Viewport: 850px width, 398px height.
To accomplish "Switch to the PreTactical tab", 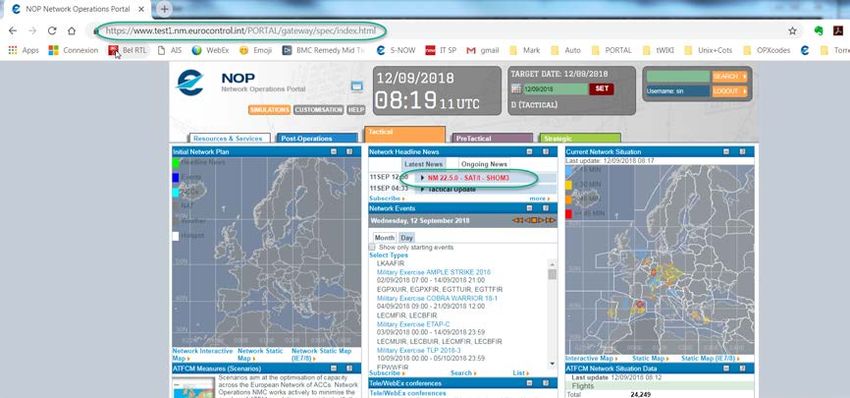I will [x=492, y=138].
